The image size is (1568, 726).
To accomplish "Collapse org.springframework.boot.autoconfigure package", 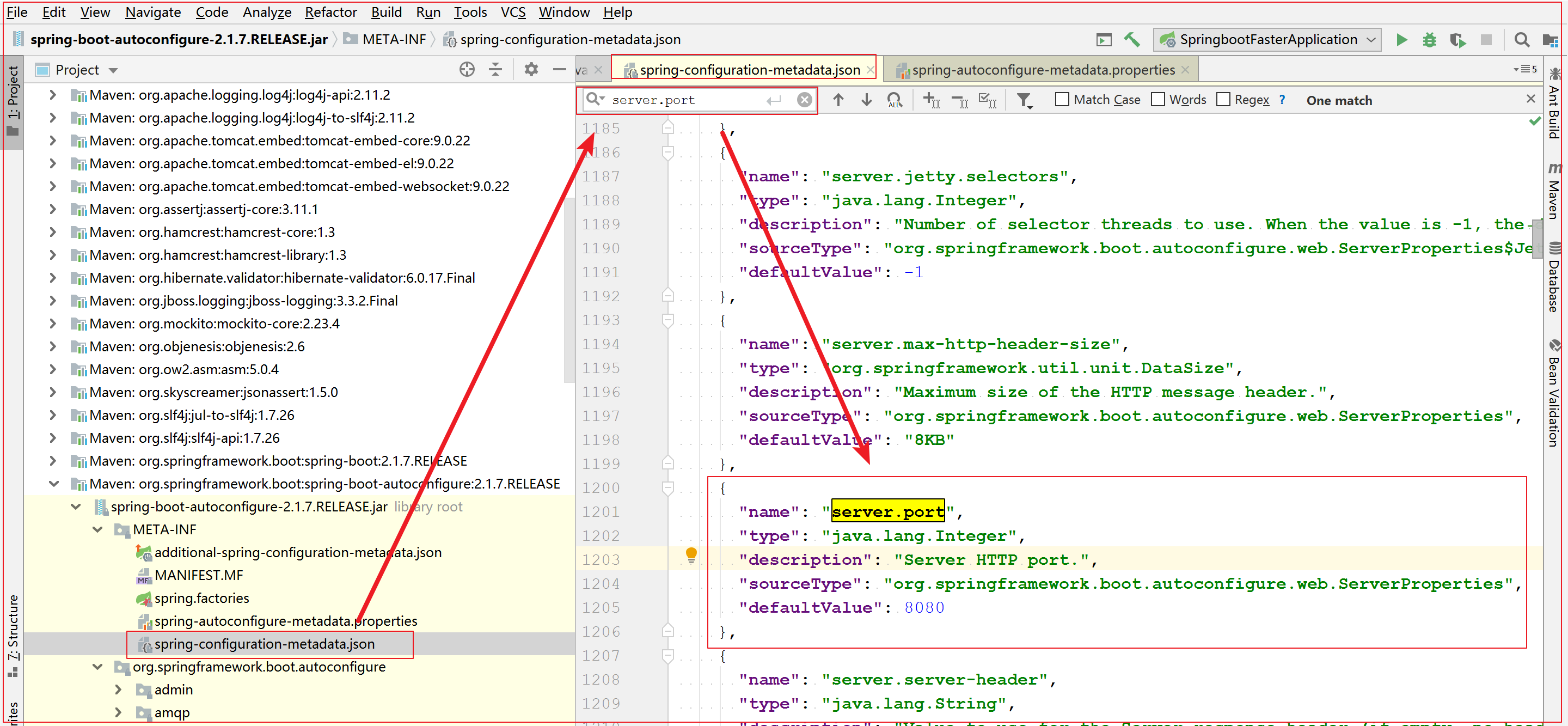I will tap(97, 668).
